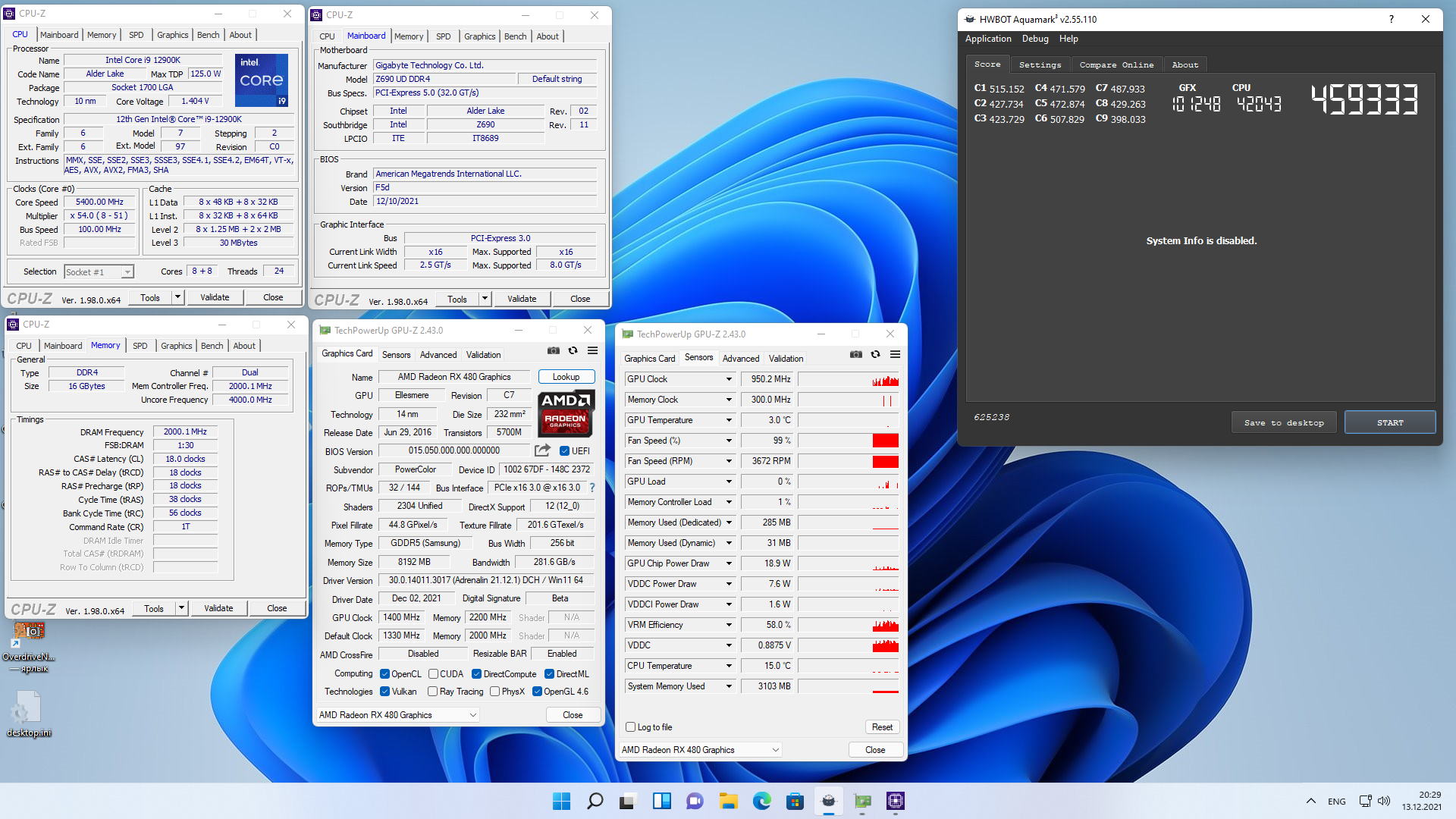The image size is (1456, 819).
Task: Expand Tools dropdown arrow in CPU-Z CPU window
Action: tap(177, 297)
